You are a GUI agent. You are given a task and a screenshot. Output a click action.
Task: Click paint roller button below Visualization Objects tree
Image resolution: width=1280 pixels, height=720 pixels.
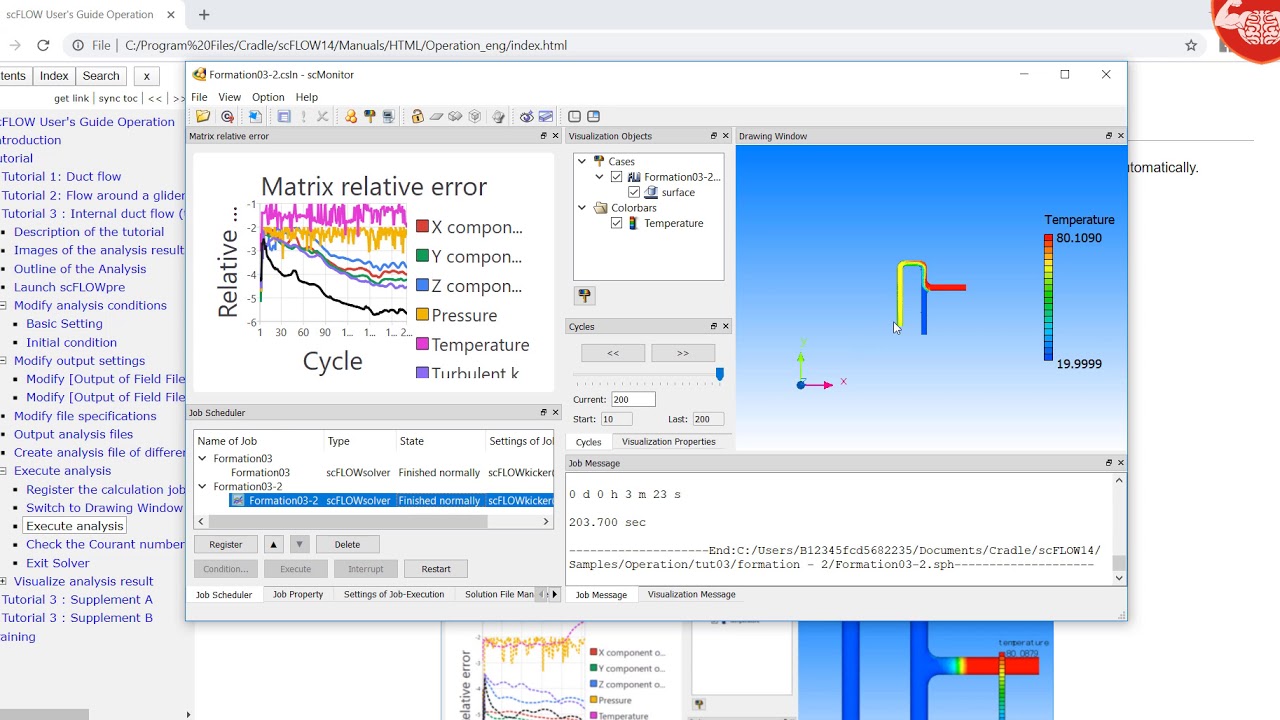[585, 295]
